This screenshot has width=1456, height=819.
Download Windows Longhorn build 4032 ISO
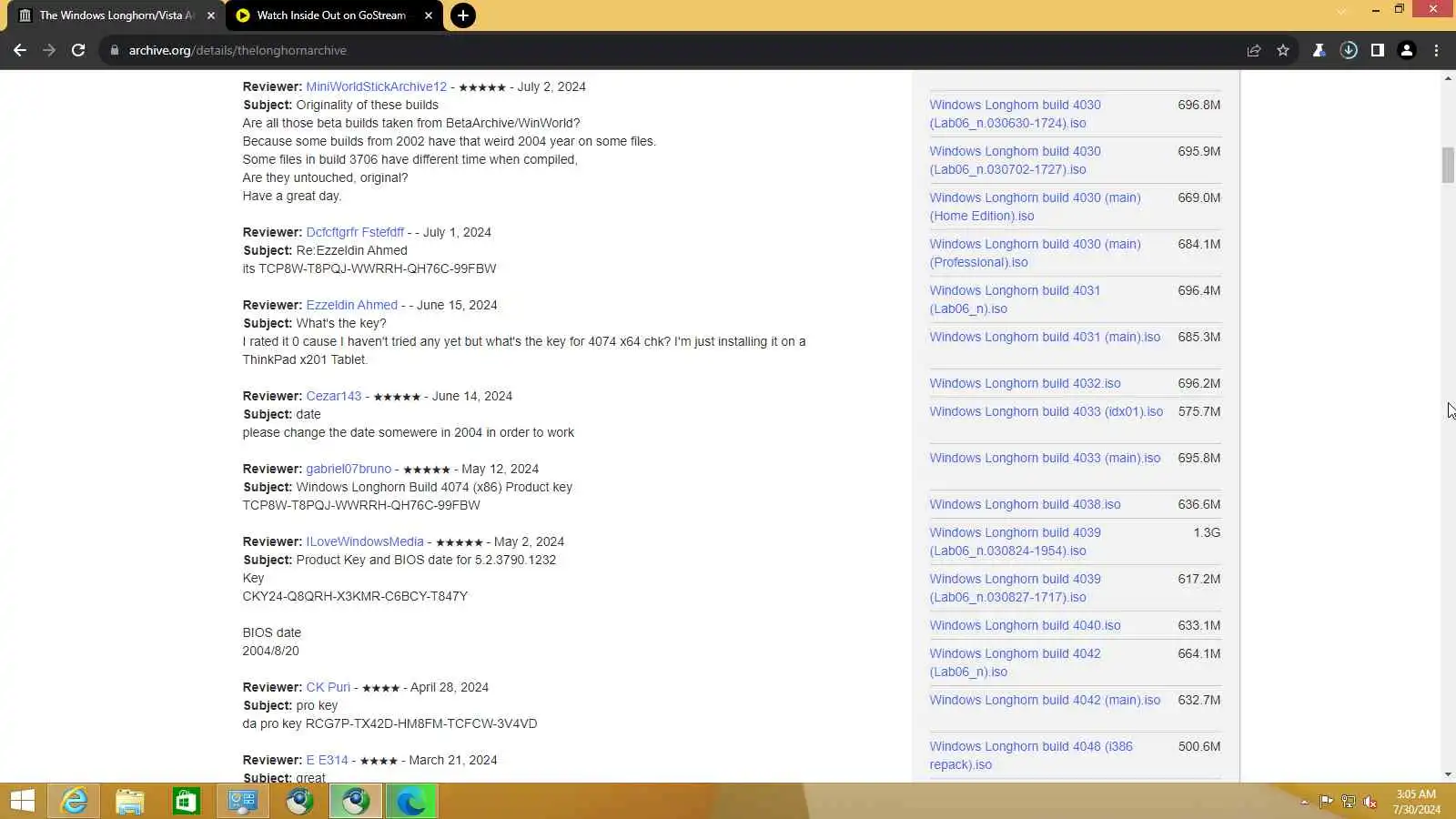click(1026, 383)
